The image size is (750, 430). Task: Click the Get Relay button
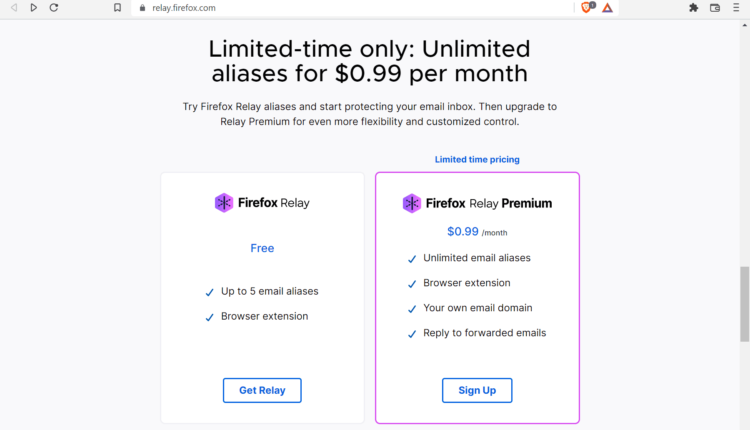pyautogui.click(x=262, y=390)
